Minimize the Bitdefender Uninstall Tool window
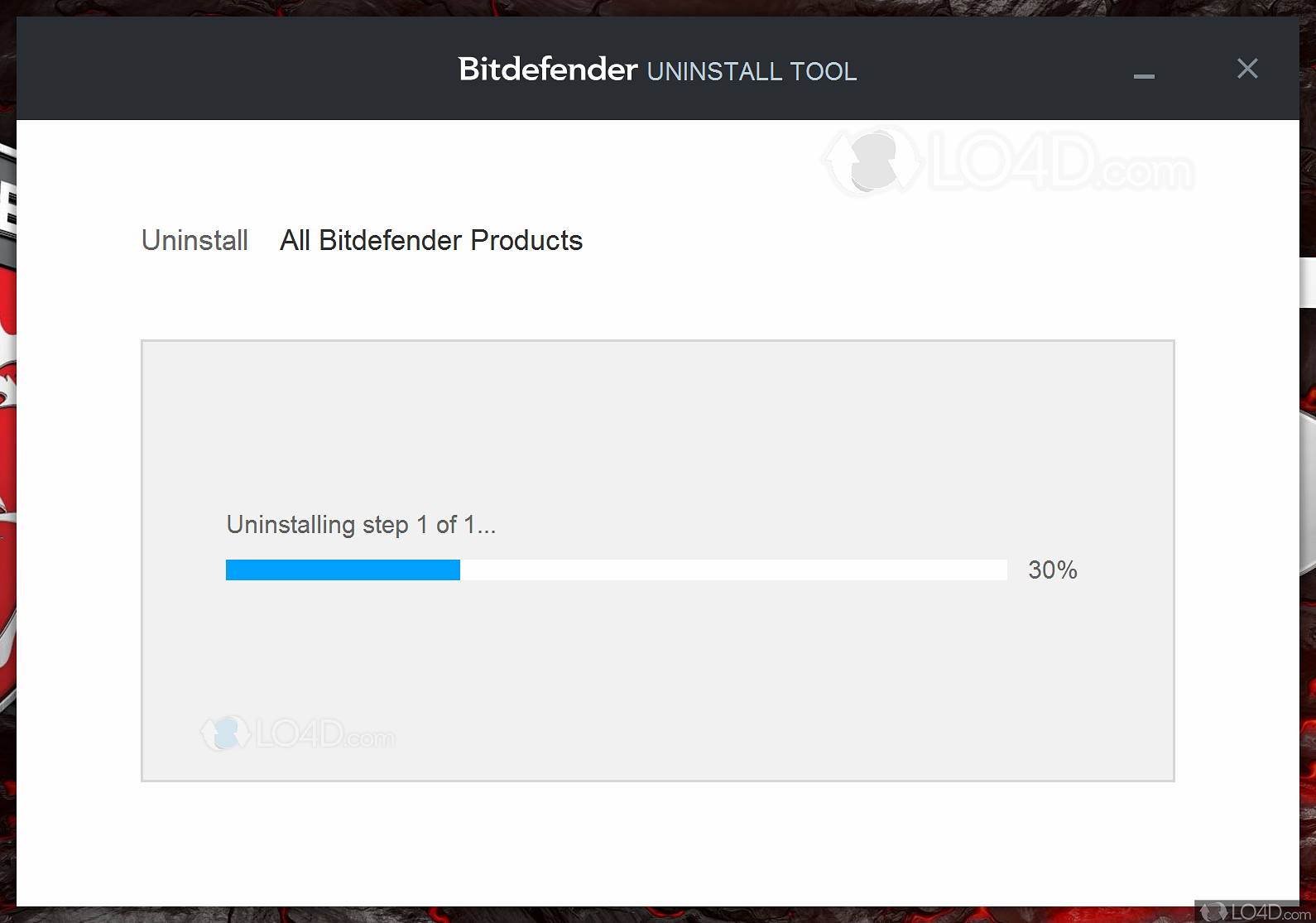This screenshot has height=923, width=1316. pyautogui.click(x=1144, y=75)
